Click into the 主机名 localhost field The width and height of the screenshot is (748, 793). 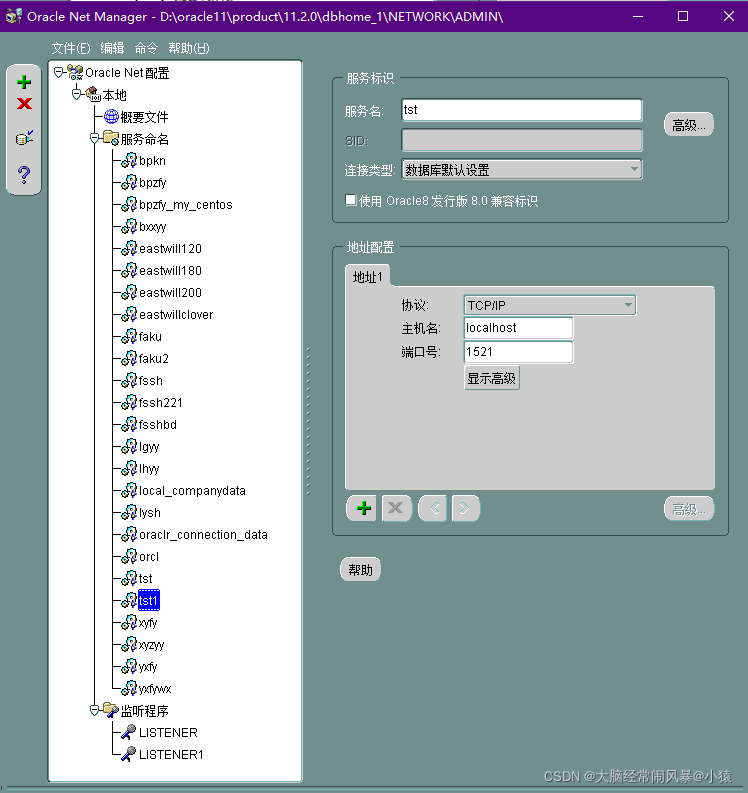[518, 328]
